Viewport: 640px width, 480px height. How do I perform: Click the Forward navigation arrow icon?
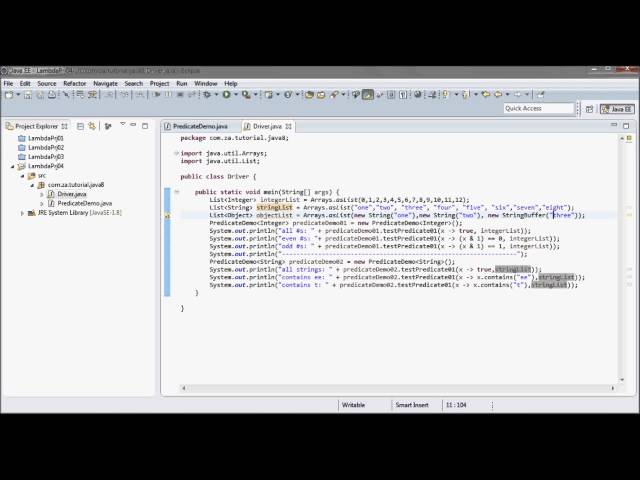tap(518, 95)
